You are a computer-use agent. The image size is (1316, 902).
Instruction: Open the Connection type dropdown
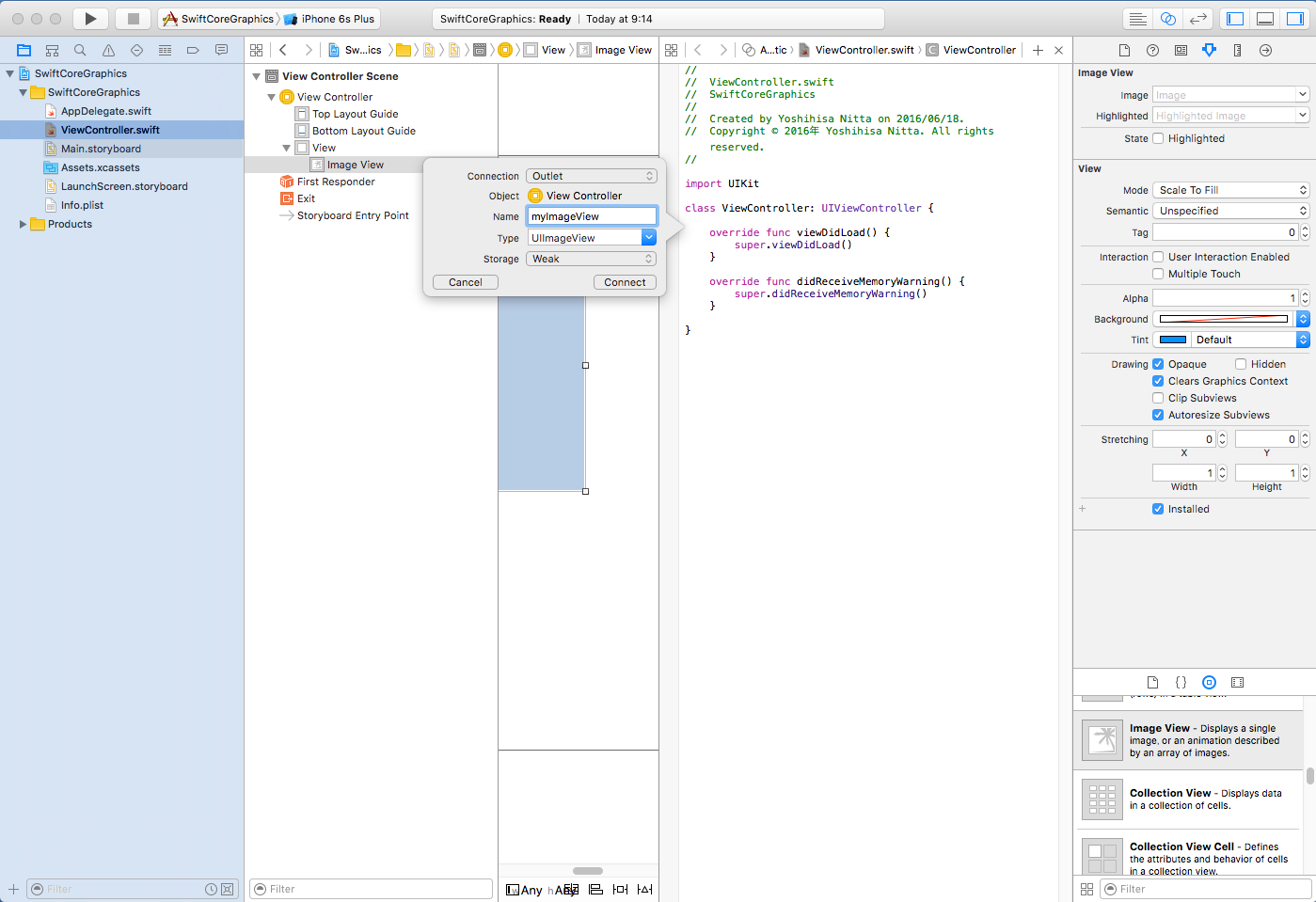591,176
